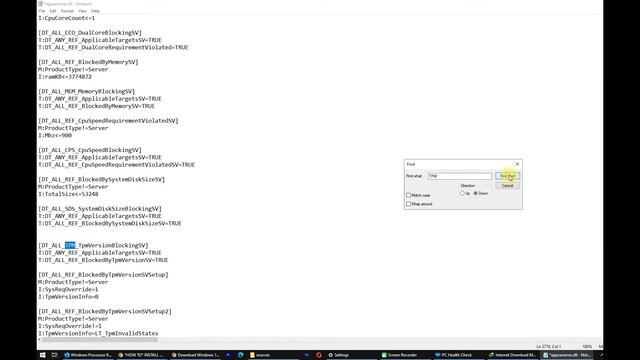Switch to Windows Processor taskbar window
The height and width of the screenshot is (360, 640).
pyautogui.click(x=88, y=355)
